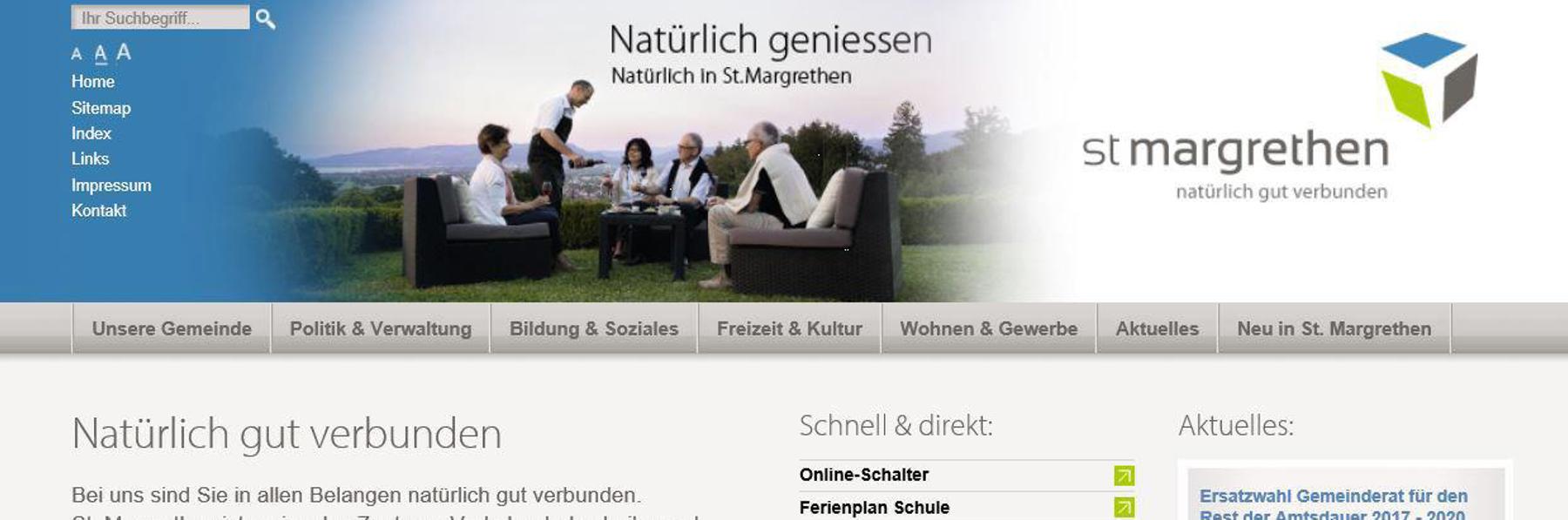The width and height of the screenshot is (1568, 520).
Task: Click the St. Margrethen cube logo
Action: coord(1429,80)
